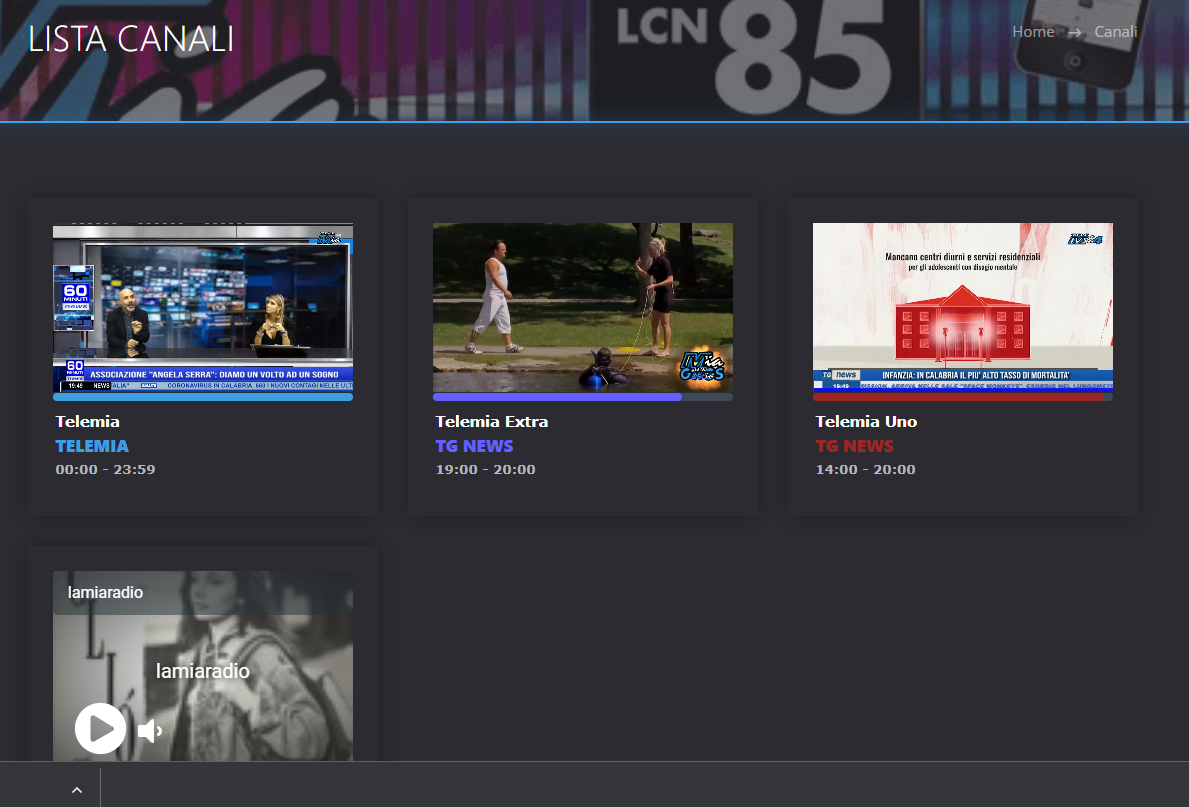Click the Telemia Uno channel title
This screenshot has width=1189, height=807.
coord(866,422)
